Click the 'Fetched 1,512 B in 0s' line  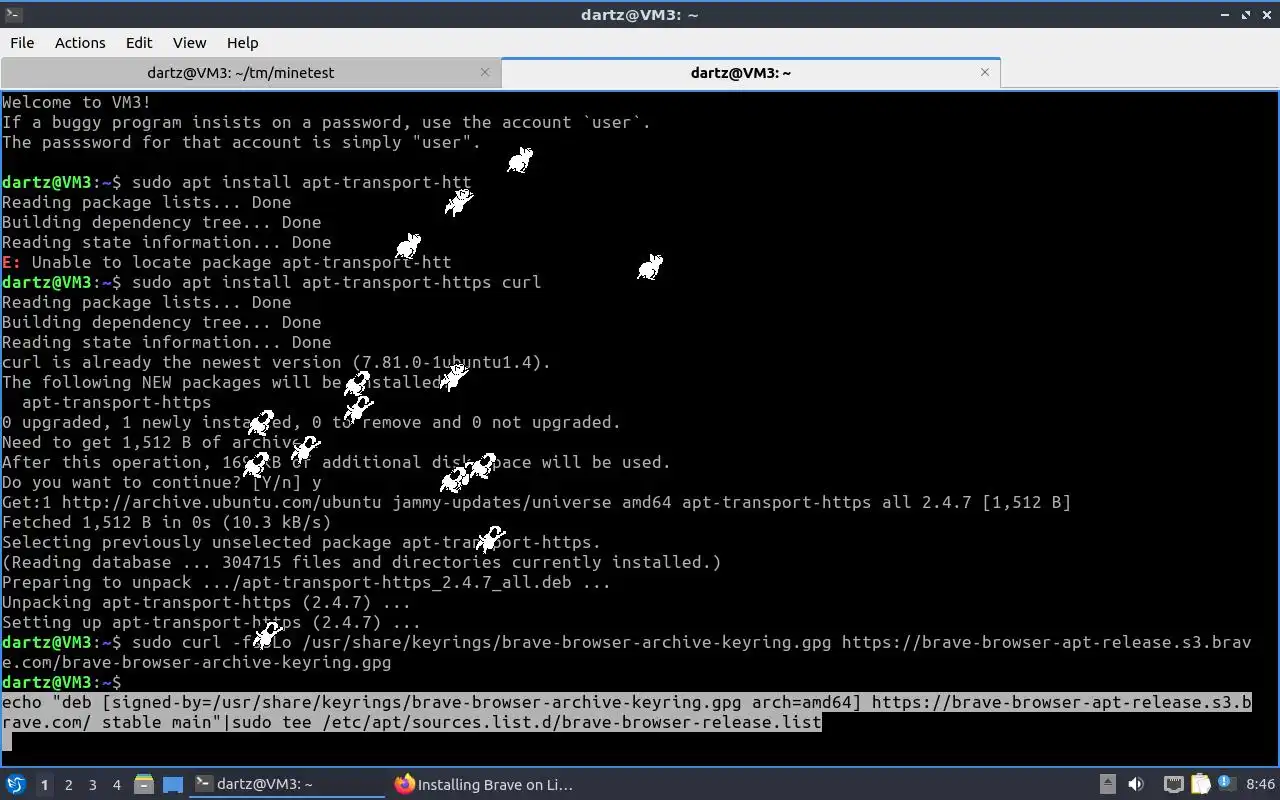[167, 522]
